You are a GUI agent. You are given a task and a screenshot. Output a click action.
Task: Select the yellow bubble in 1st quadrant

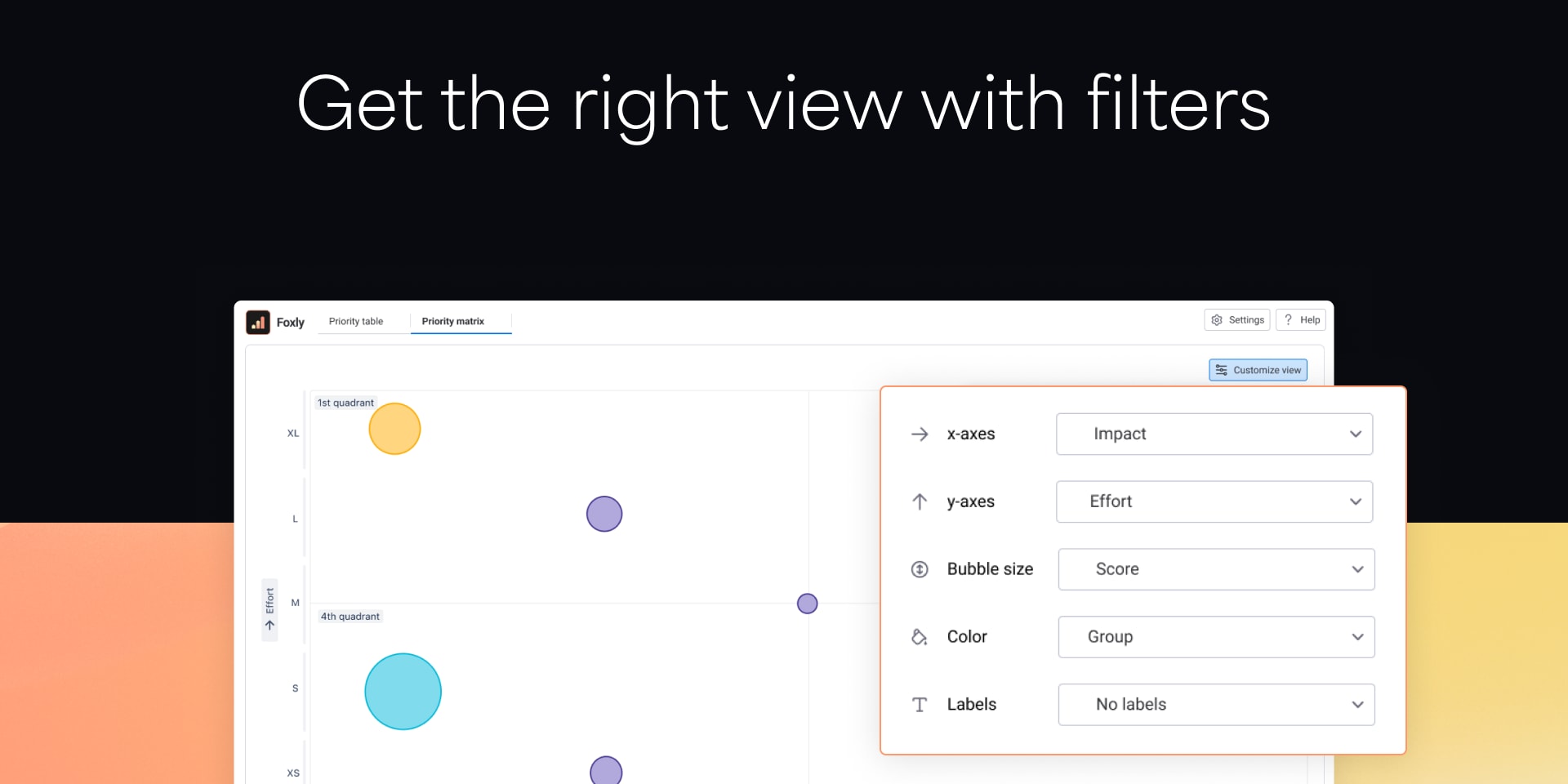[x=394, y=429]
